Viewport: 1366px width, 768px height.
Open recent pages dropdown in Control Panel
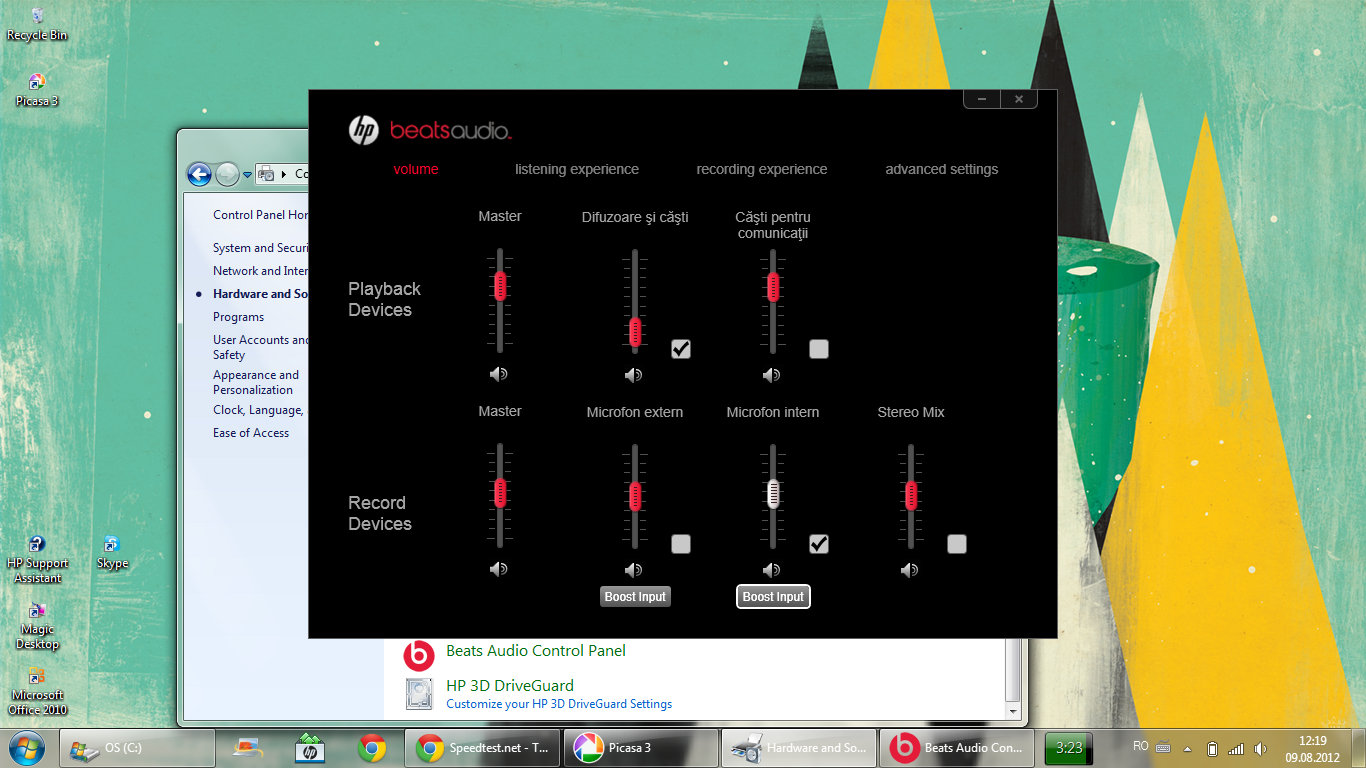click(x=247, y=175)
